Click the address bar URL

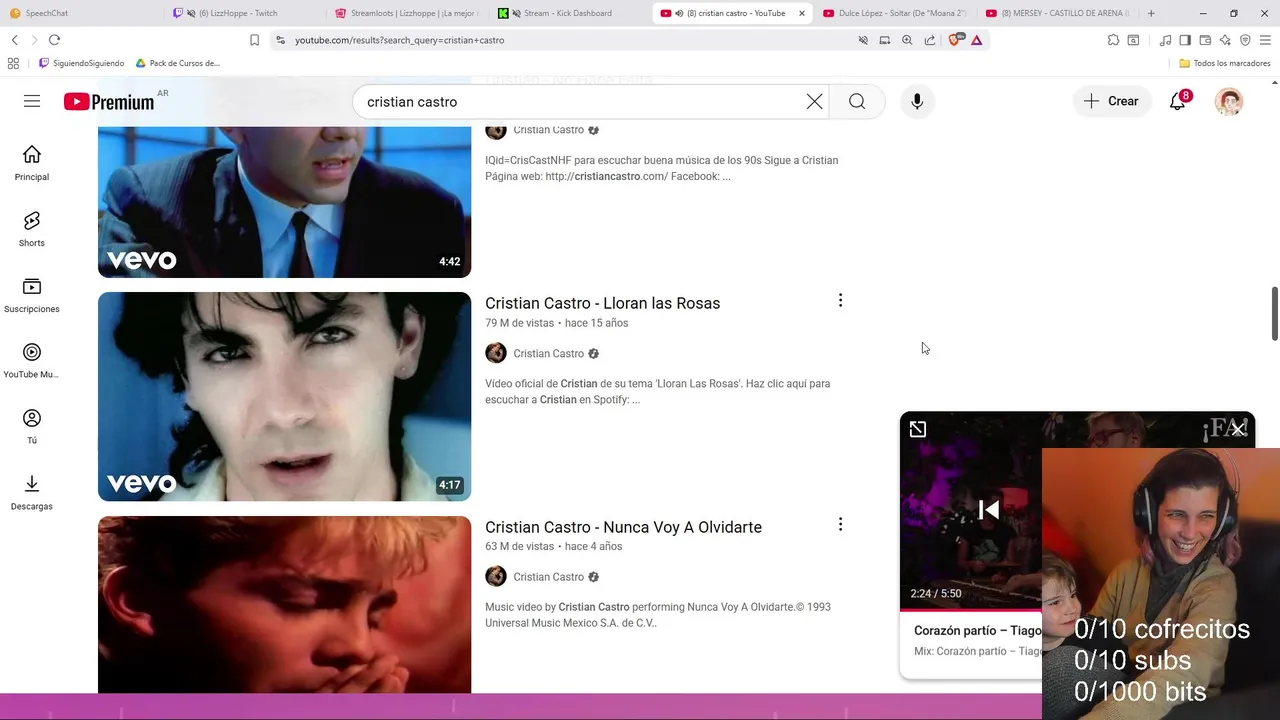pyautogui.click(x=399, y=40)
